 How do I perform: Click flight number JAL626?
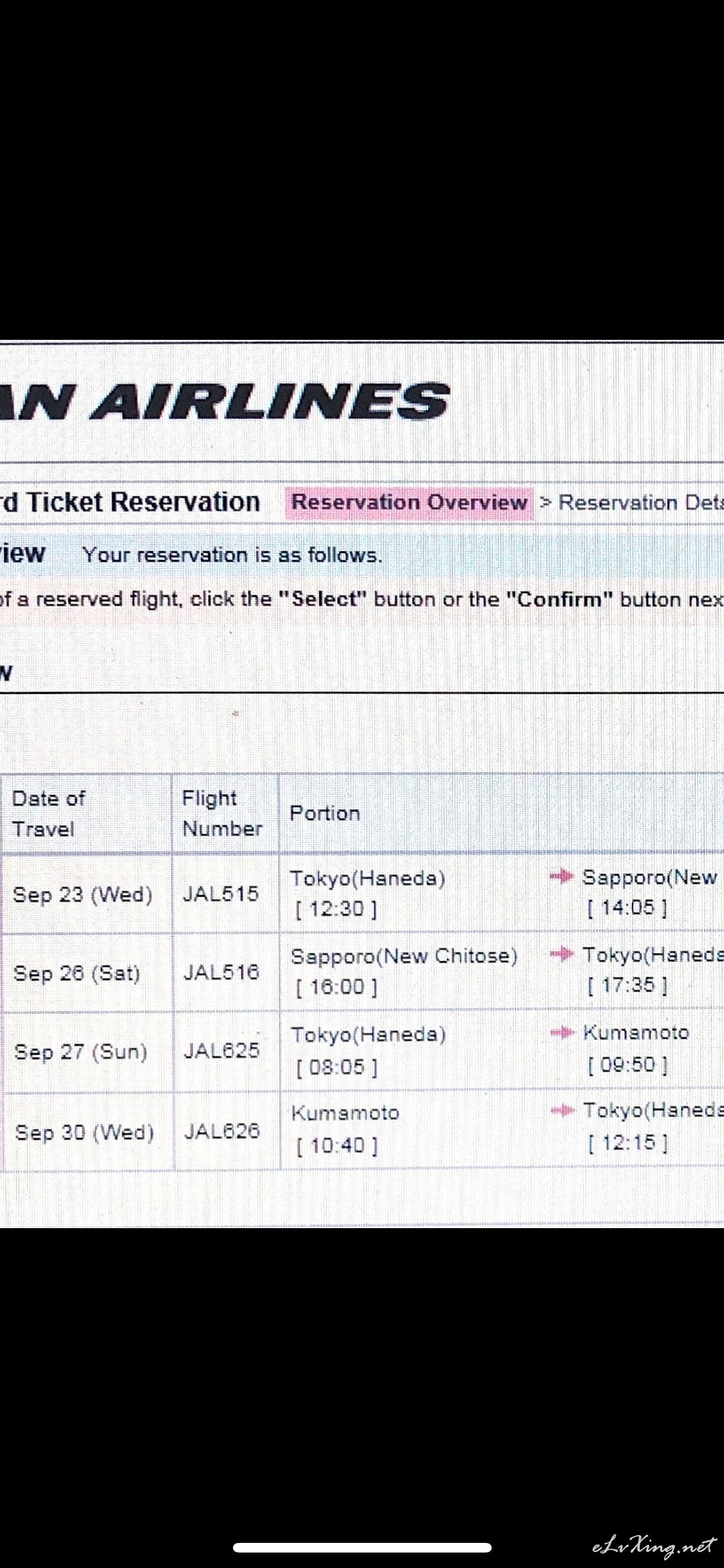[x=222, y=1131]
